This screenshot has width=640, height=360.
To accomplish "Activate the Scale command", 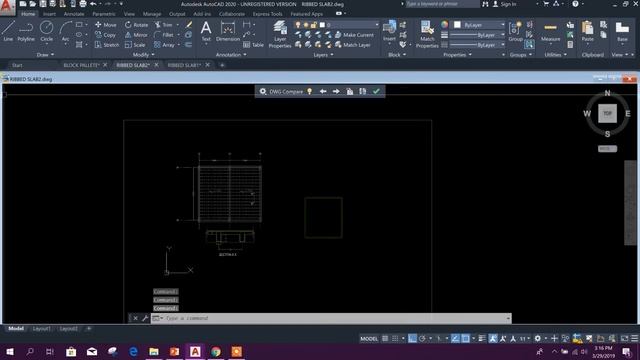I will 135,45.
